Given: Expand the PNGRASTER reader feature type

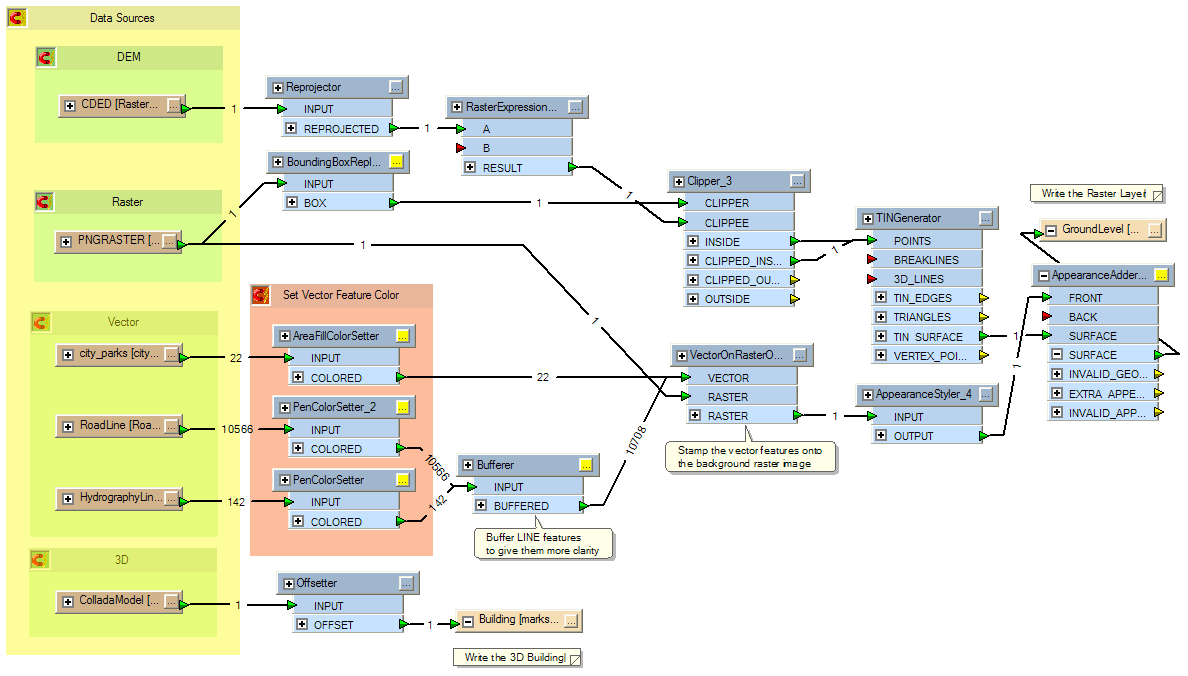Looking at the screenshot, I should (66, 242).
